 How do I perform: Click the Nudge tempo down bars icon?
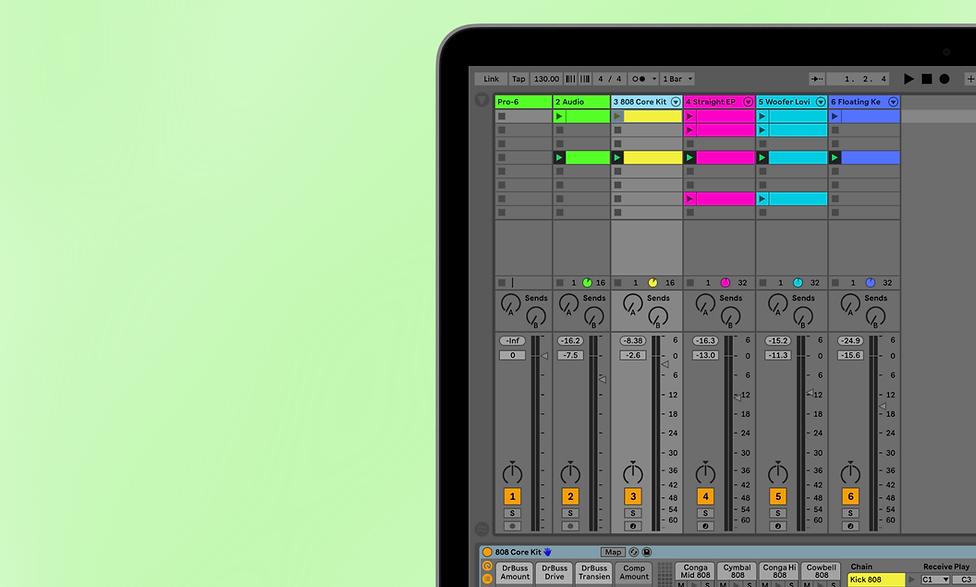pyautogui.click(x=570, y=79)
